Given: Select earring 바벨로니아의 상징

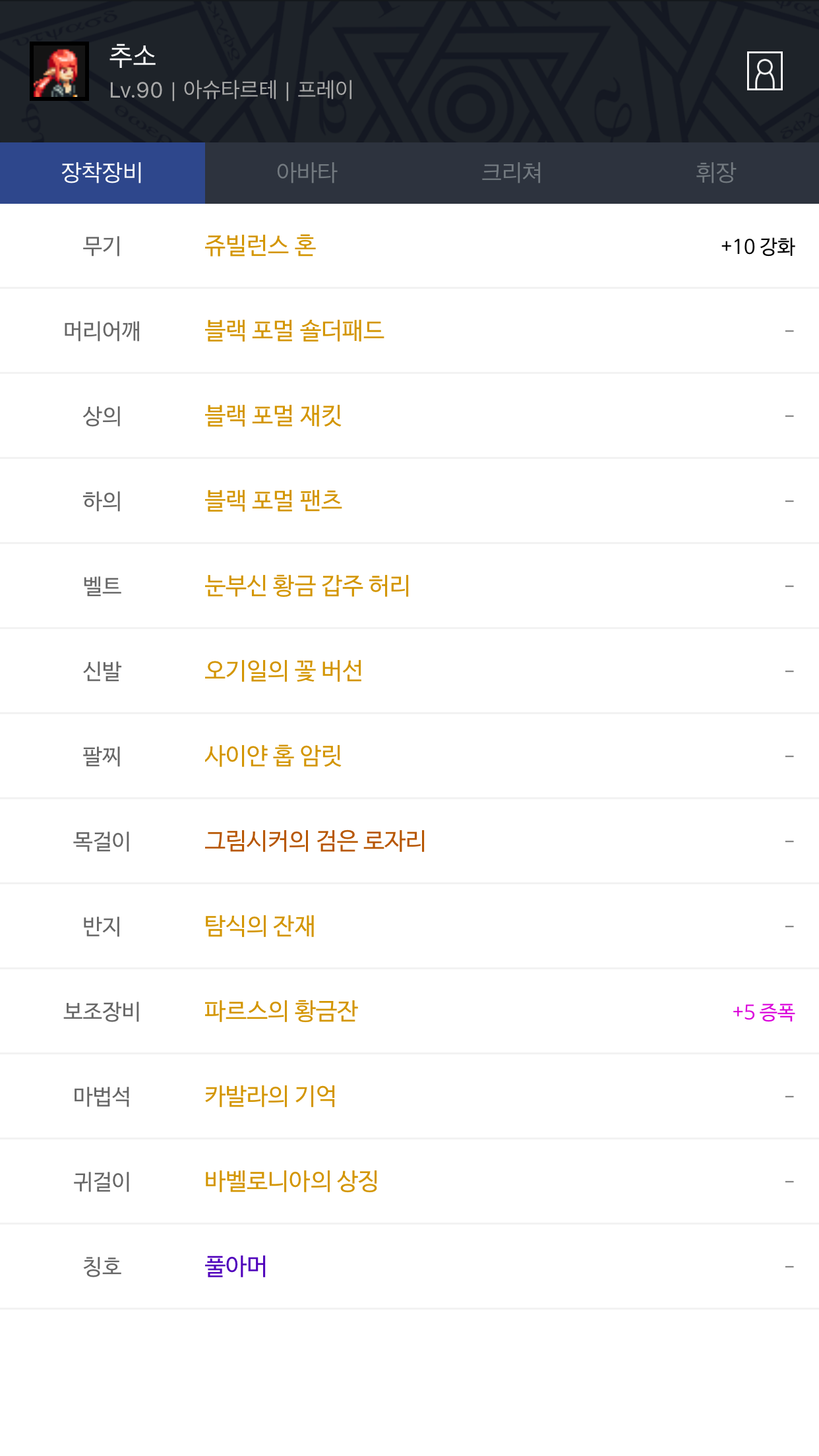Looking at the screenshot, I should (x=291, y=1181).
